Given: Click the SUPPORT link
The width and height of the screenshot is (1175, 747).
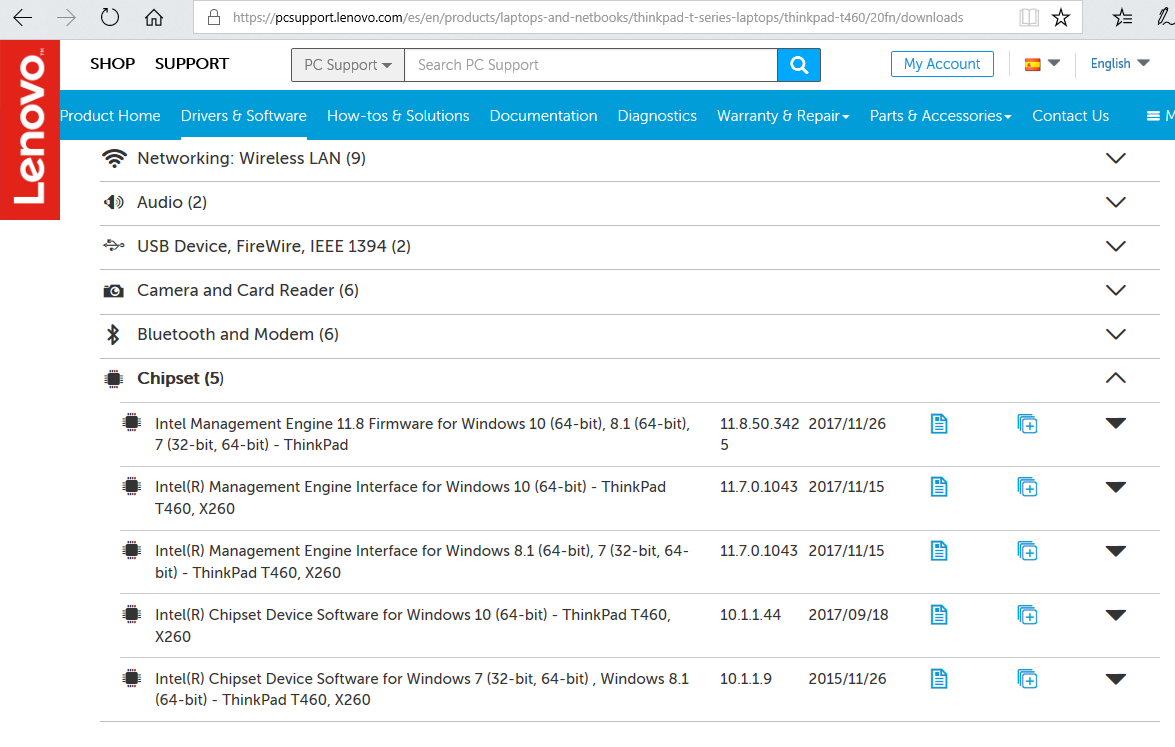Looking at the screenshot, I should click(x=192, y=64).
